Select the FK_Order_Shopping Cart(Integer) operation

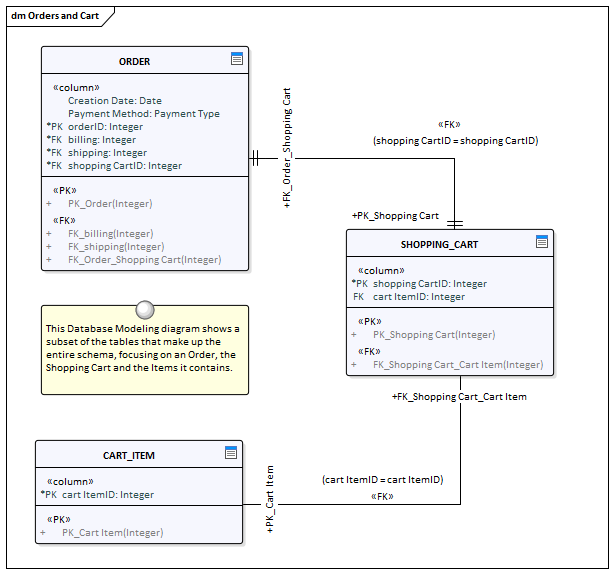click(144, 259)
